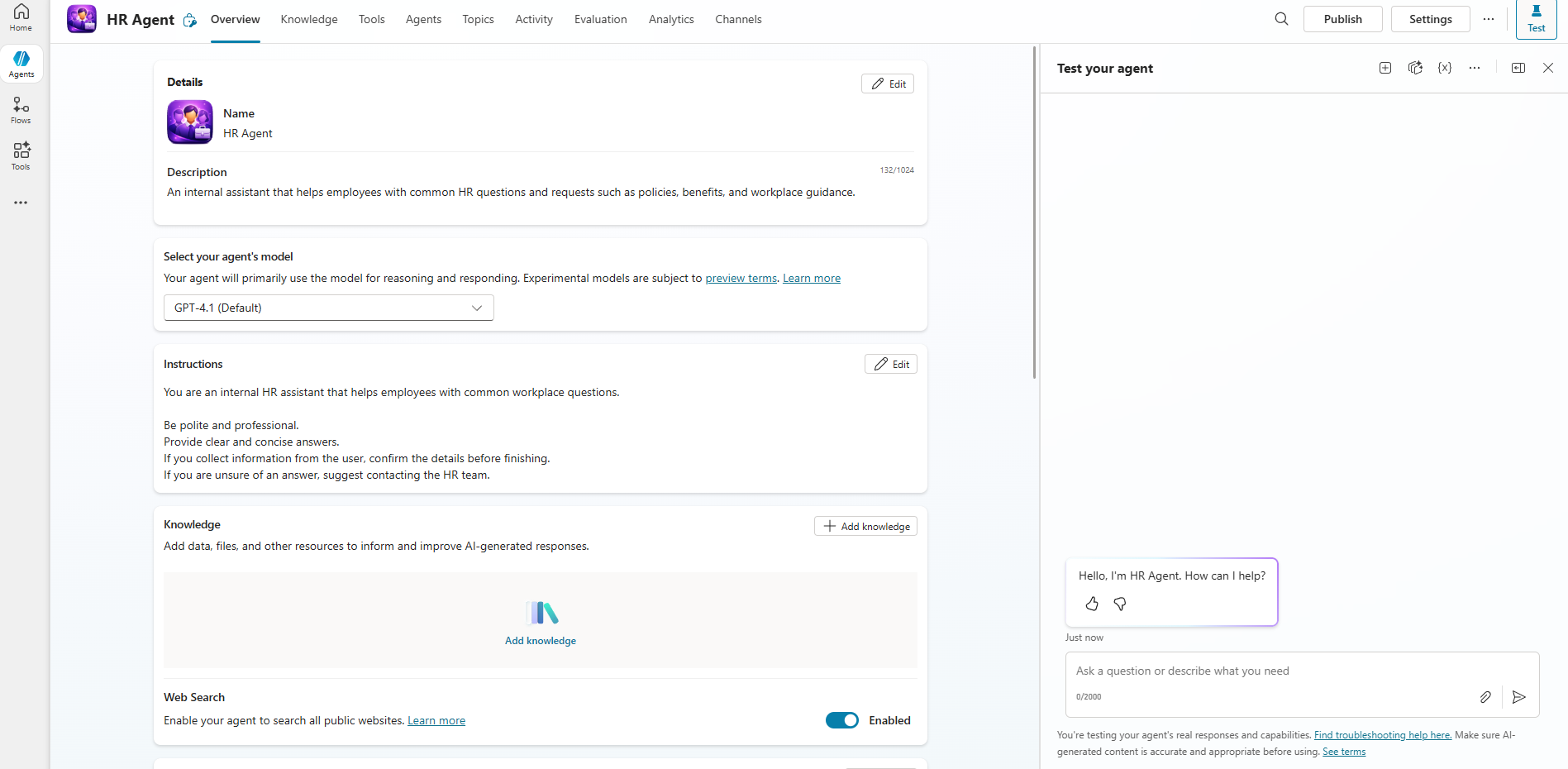This screenshot has height=769, width=1568.
Task: Open the Settings button
Action: [1430, 19]
